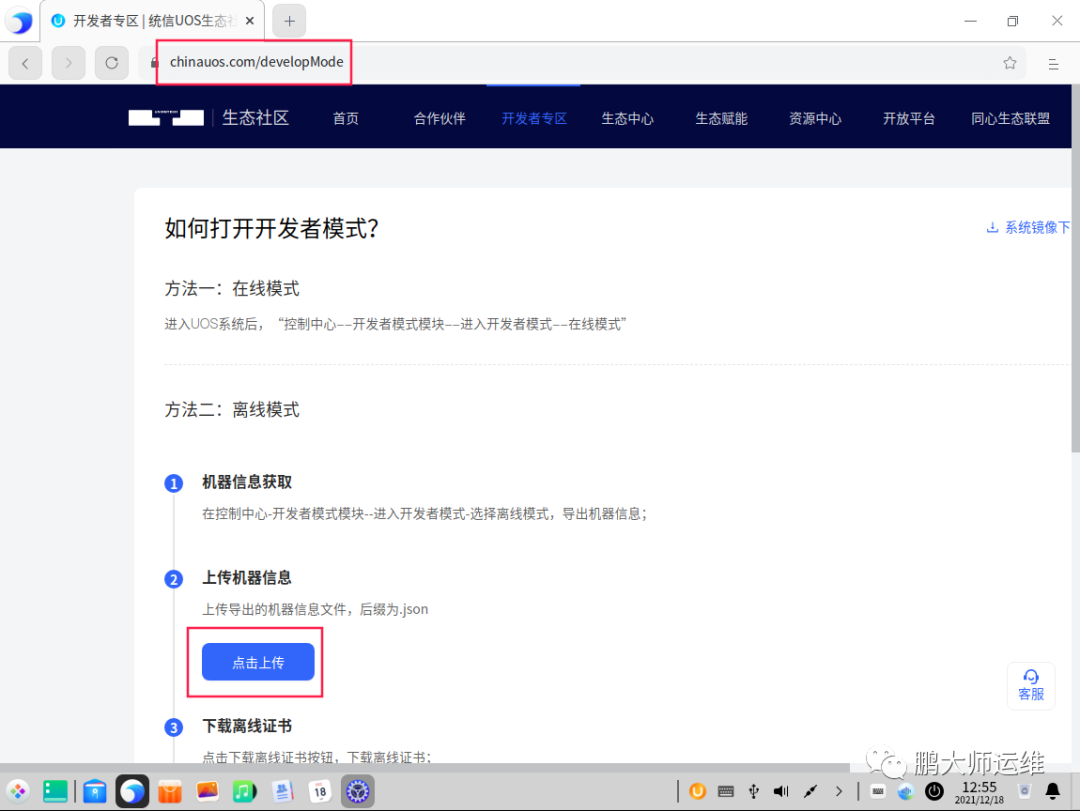The height and width of the screenshot is (811, 1080).
Task: Click the padlock site security icon
Action: pyautogui.click(x=154, y=63)
